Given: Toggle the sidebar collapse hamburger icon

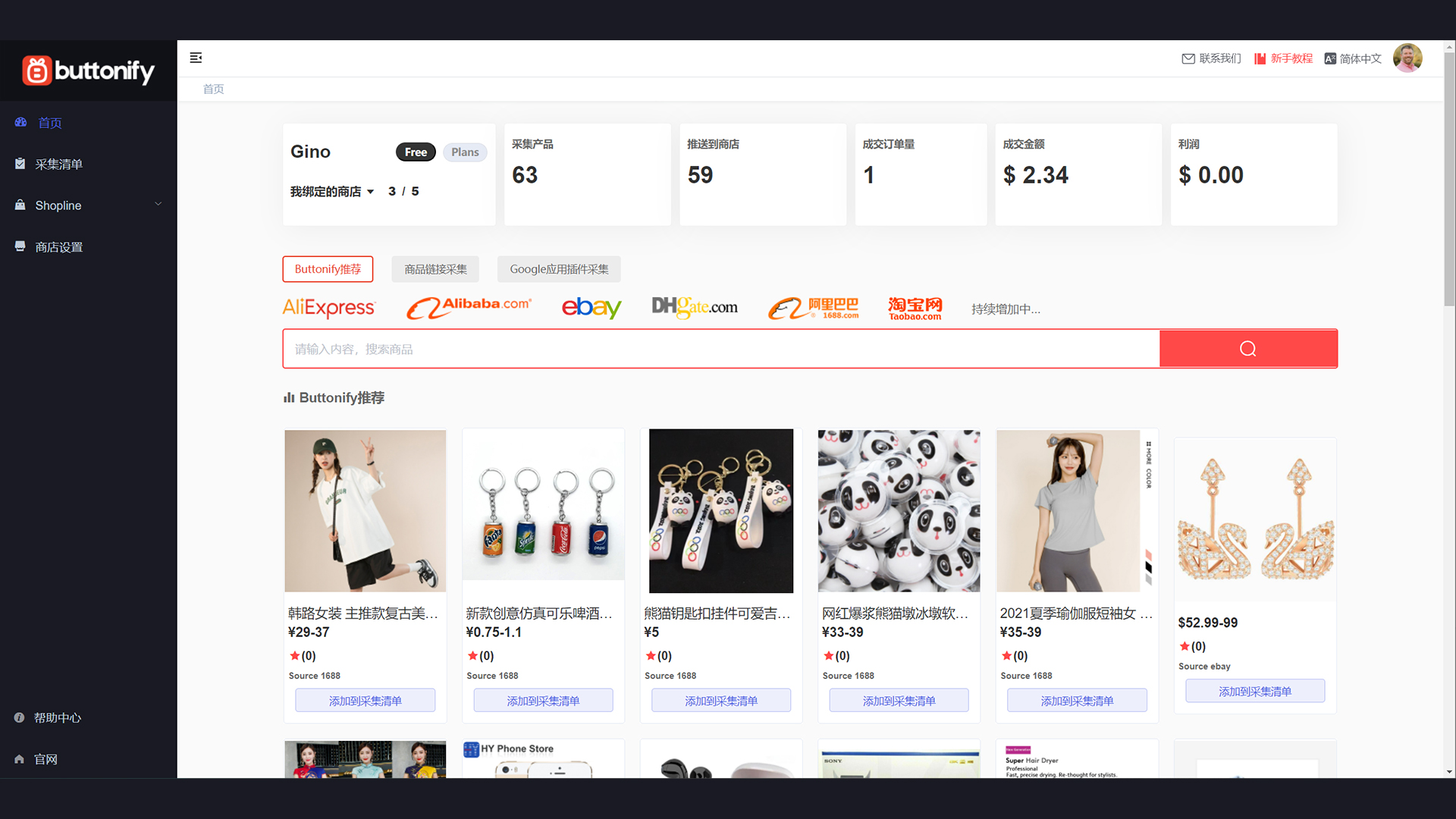Looking at the screenshot, I should (x=196, y=58).
